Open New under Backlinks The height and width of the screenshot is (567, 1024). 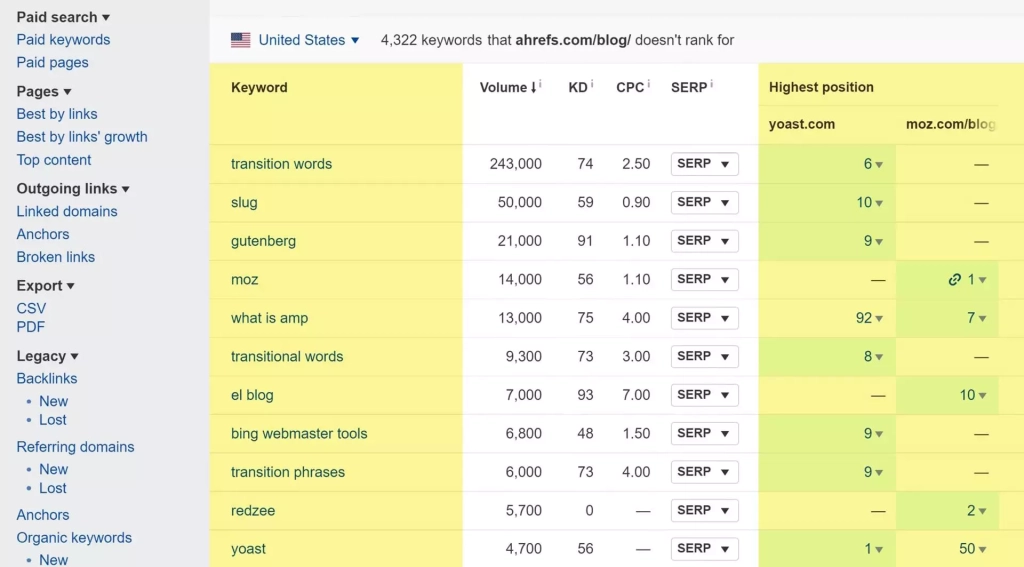coord(54,402)
